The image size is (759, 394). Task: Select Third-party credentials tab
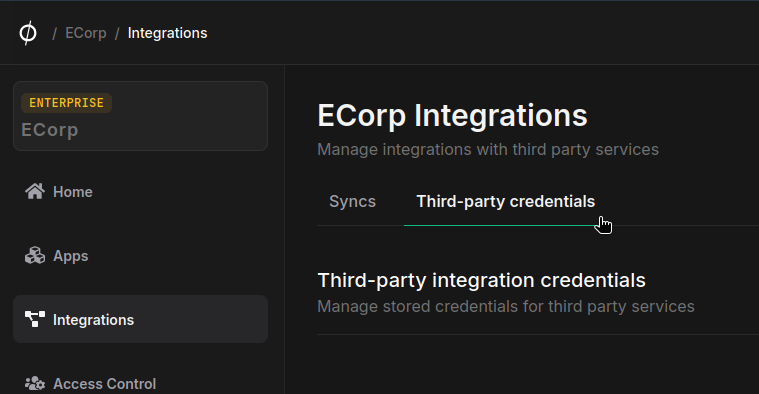[506, 201]
